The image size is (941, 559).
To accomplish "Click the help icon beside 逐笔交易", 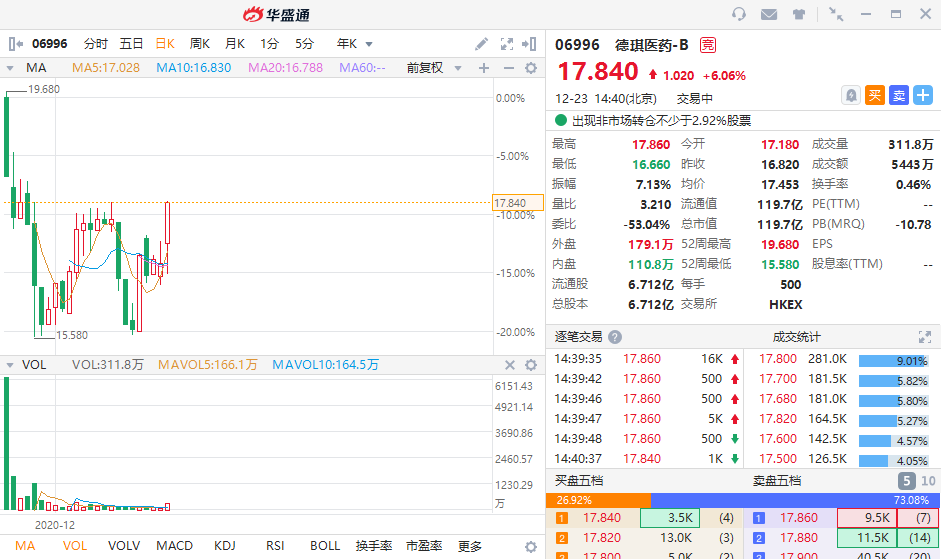I will tap(615, 337).
